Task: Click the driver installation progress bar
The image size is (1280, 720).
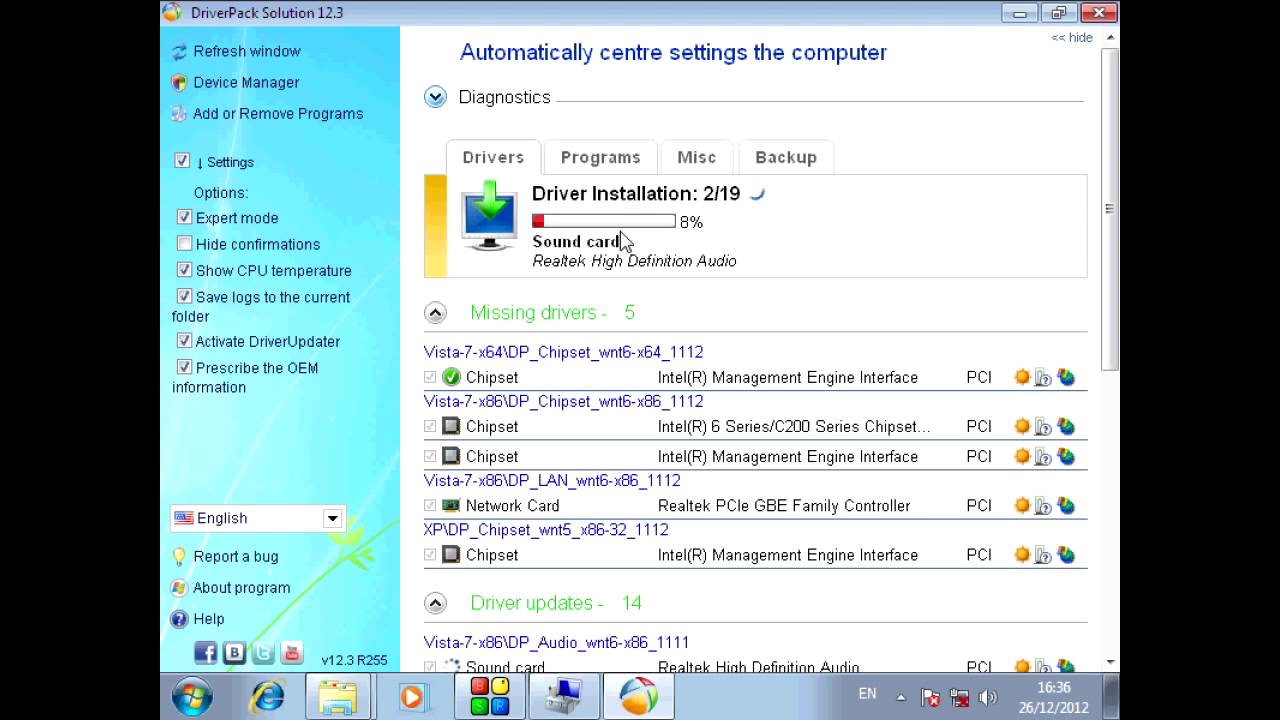Action: pyautogui.click(x=604, y=221)
